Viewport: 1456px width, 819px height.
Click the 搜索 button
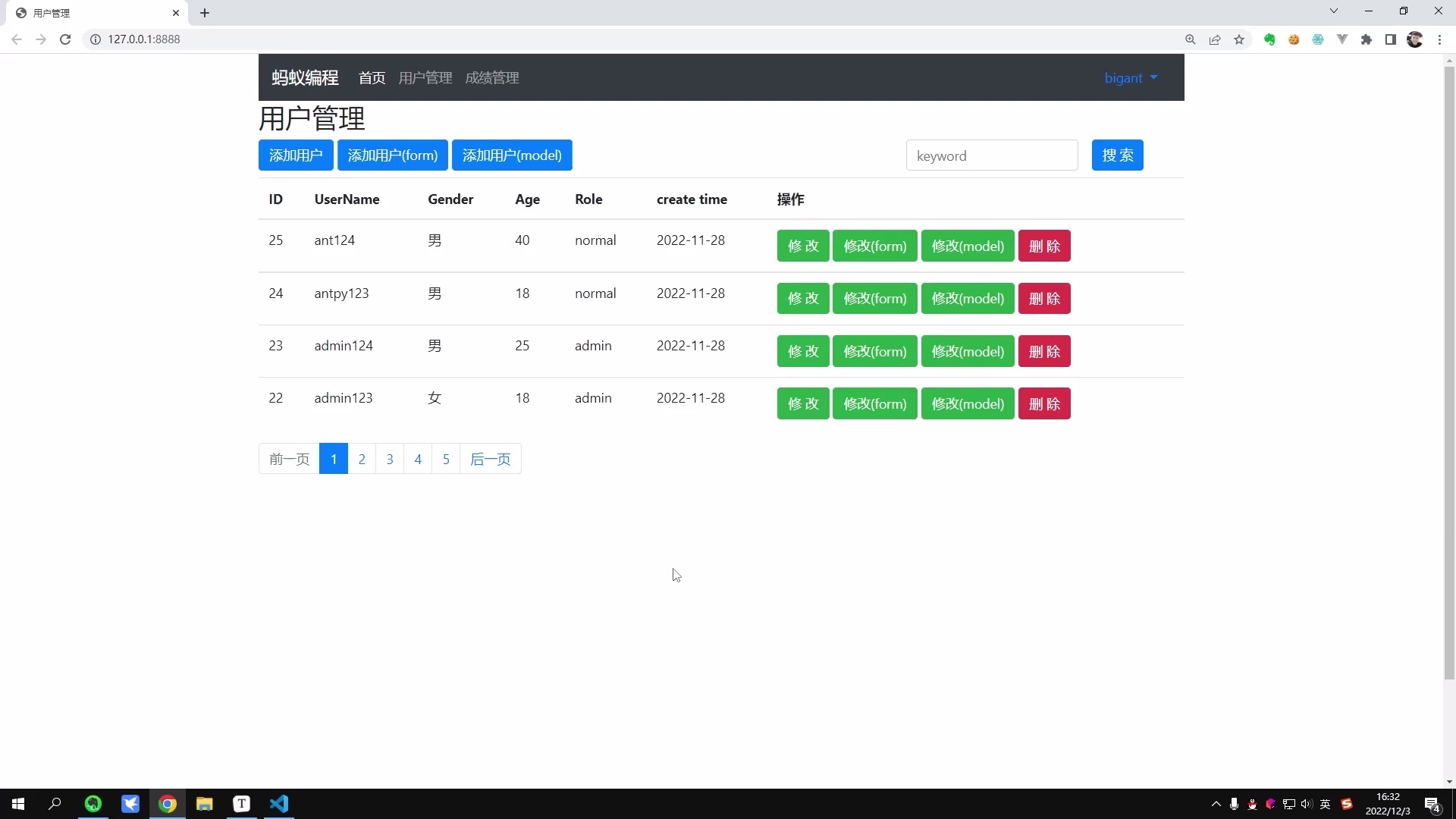click(x=1118, y=155)
